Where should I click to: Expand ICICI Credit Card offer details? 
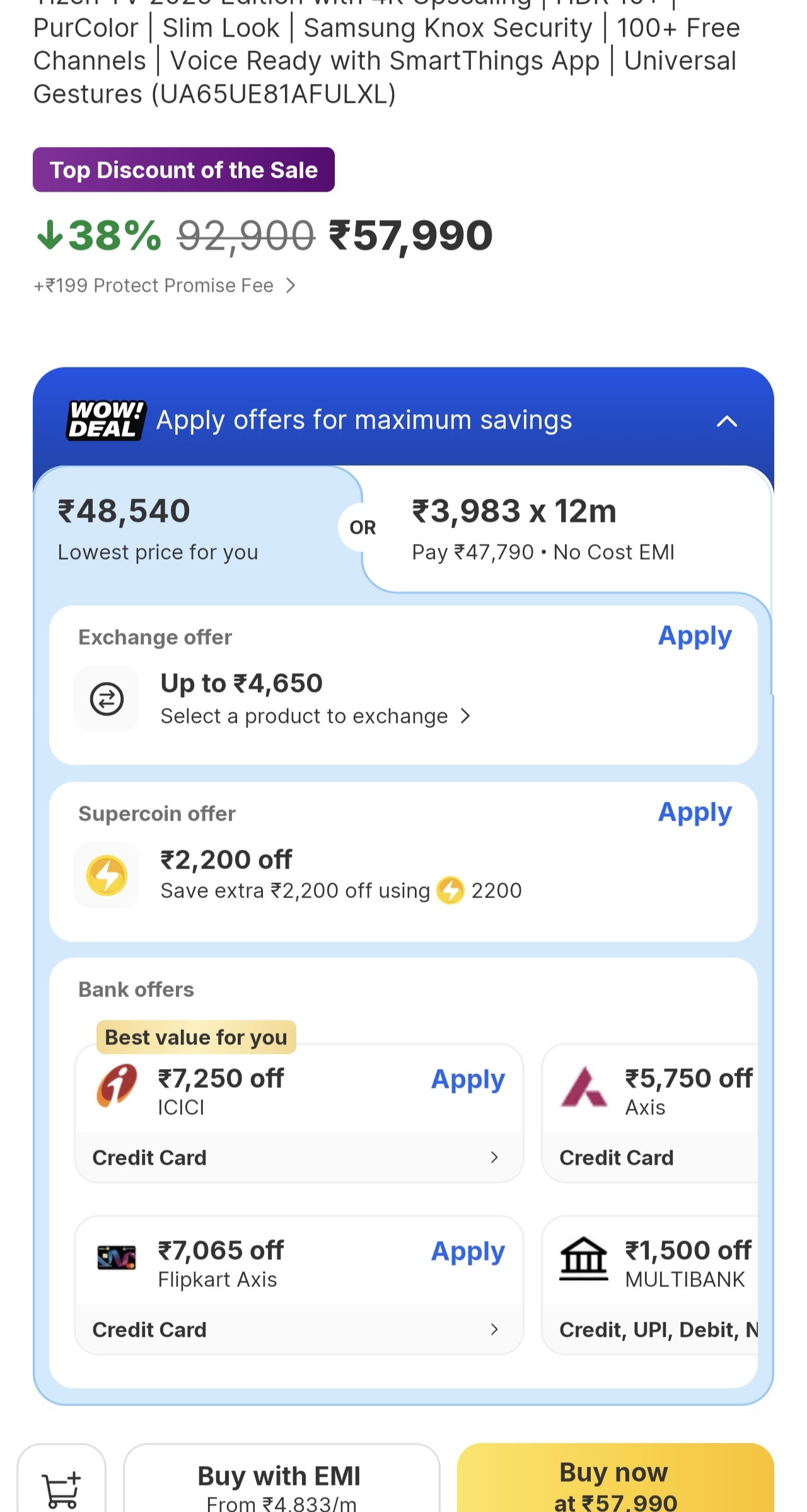click(494, 1158)
